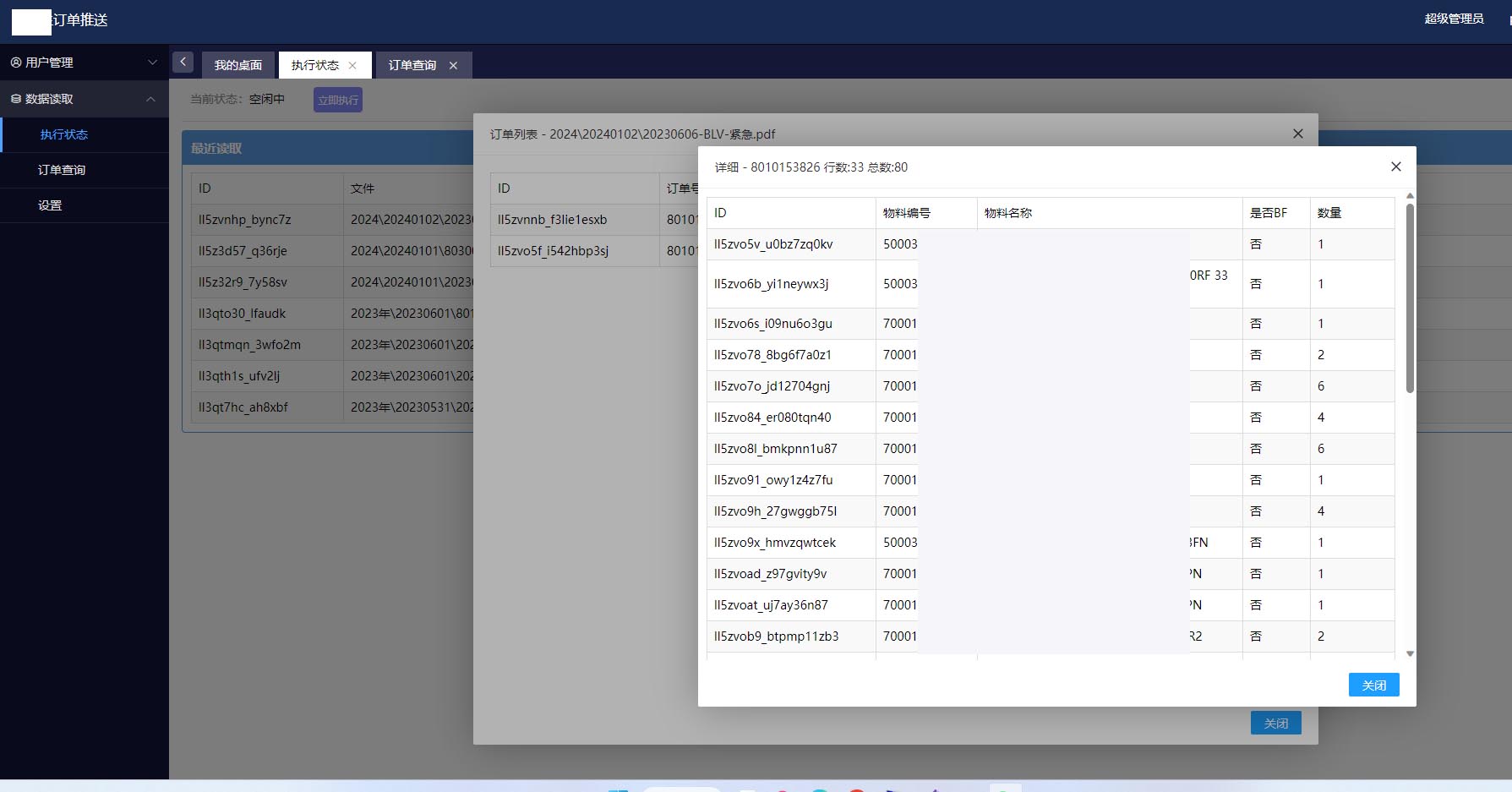Expand the 用户管理 menu chevron

152,63
